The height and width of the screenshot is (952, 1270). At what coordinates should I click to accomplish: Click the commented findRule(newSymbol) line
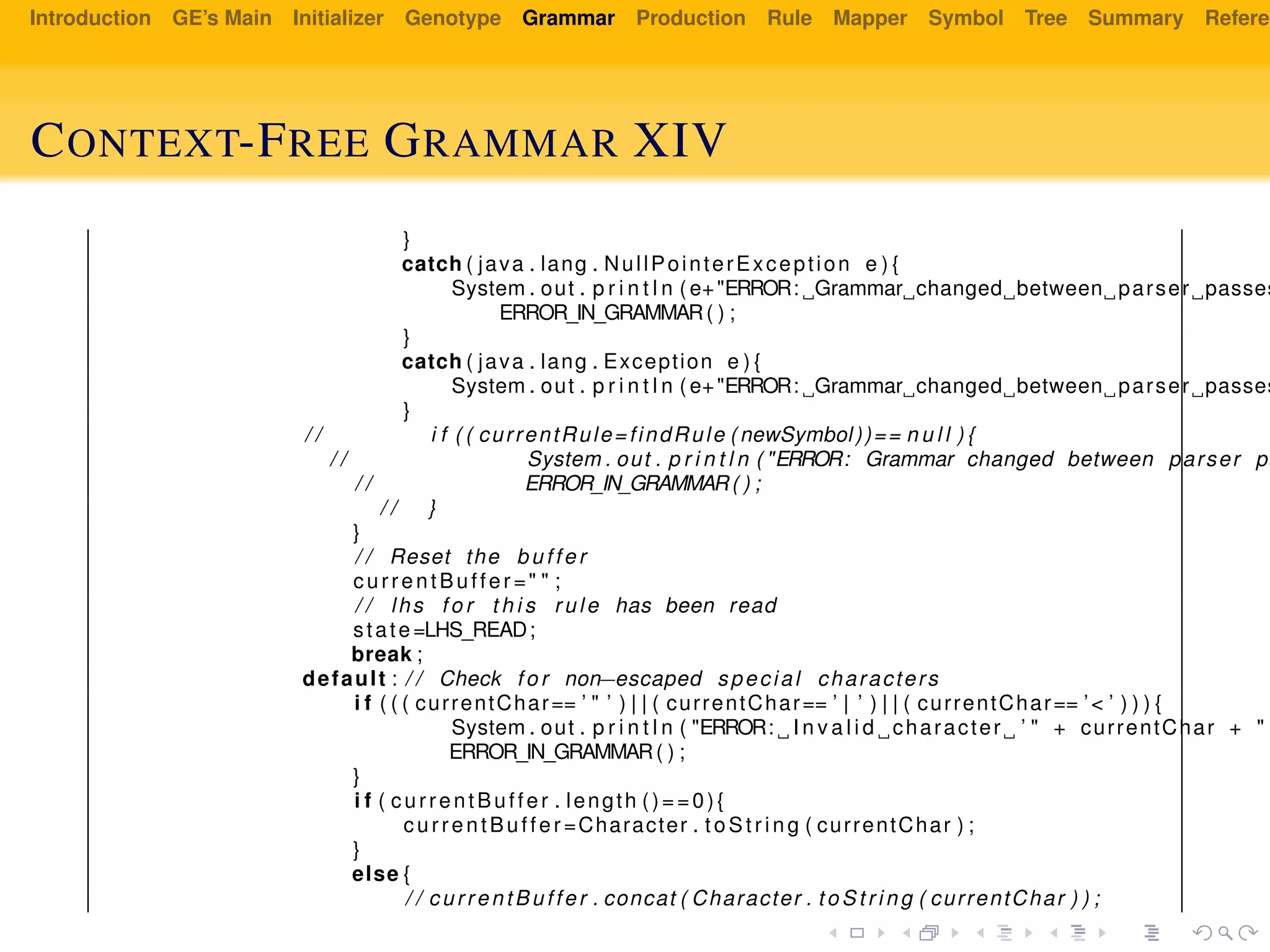tap(641, 435)
